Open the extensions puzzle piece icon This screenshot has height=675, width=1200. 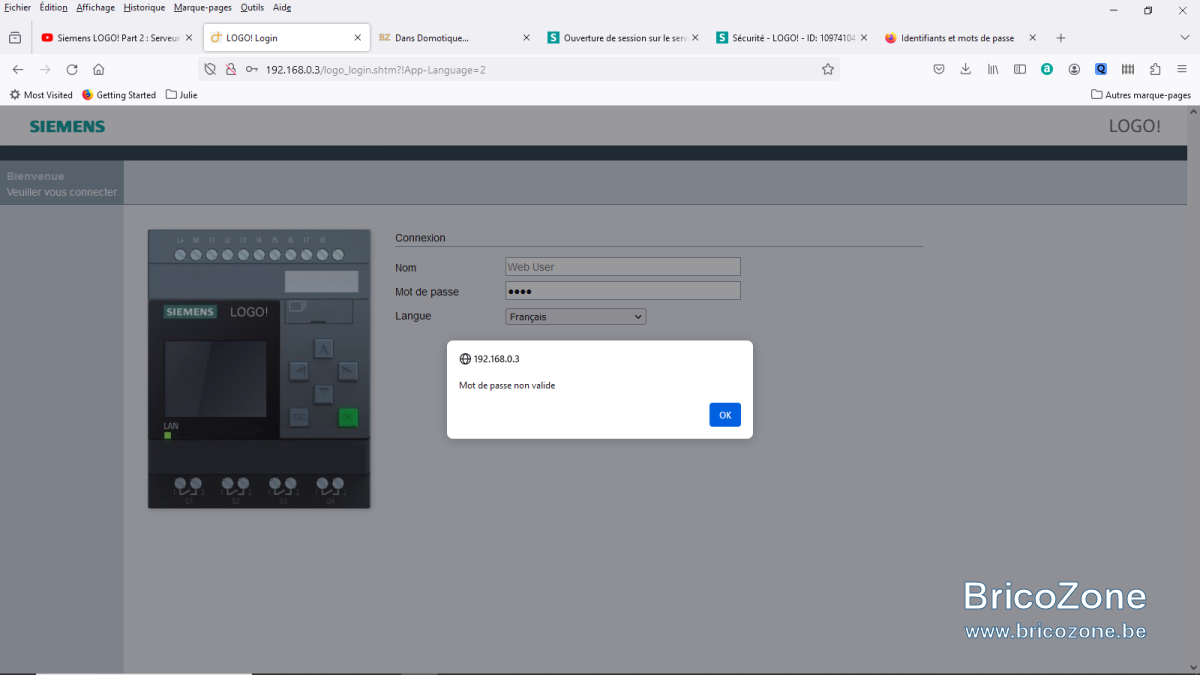click(x=1155, y=69)
